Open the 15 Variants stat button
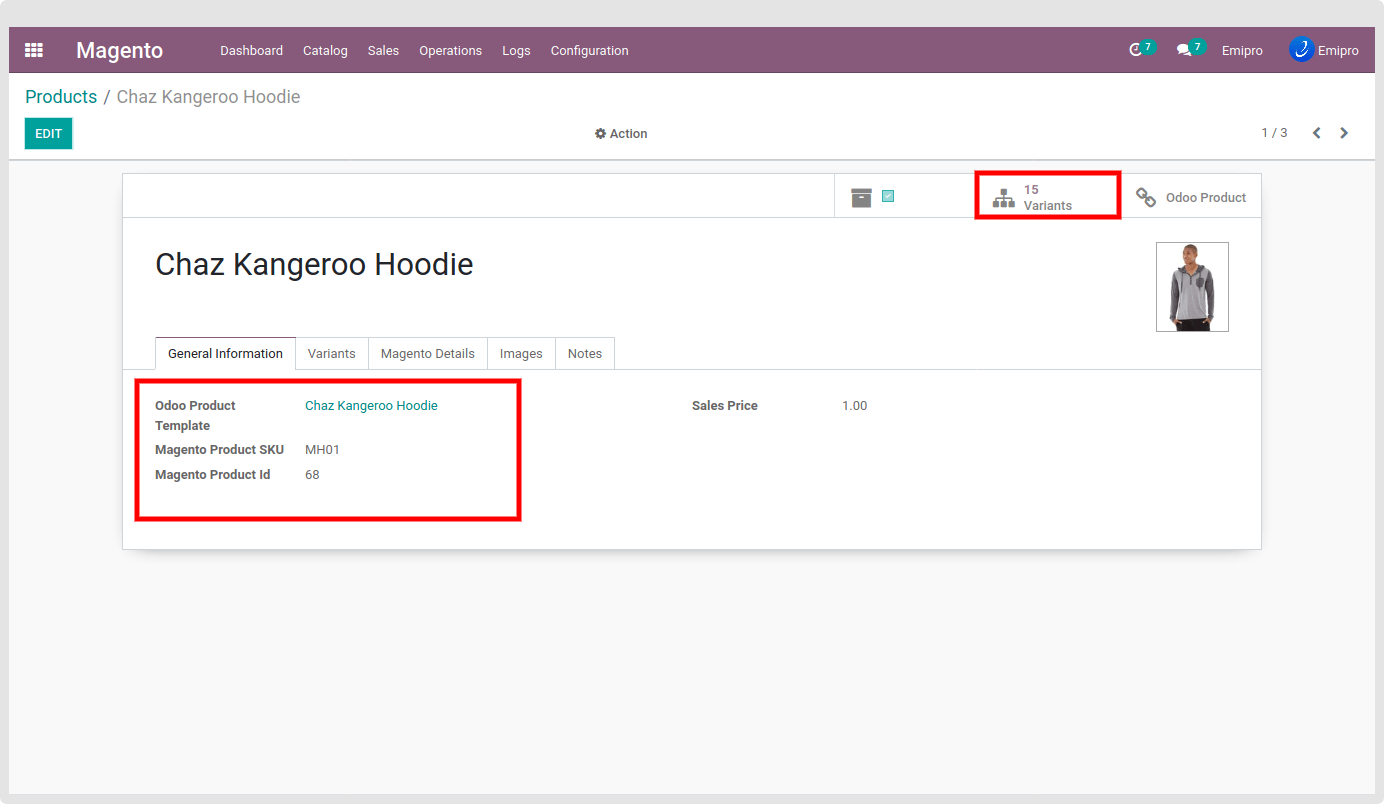 [x=1048, y=196]
